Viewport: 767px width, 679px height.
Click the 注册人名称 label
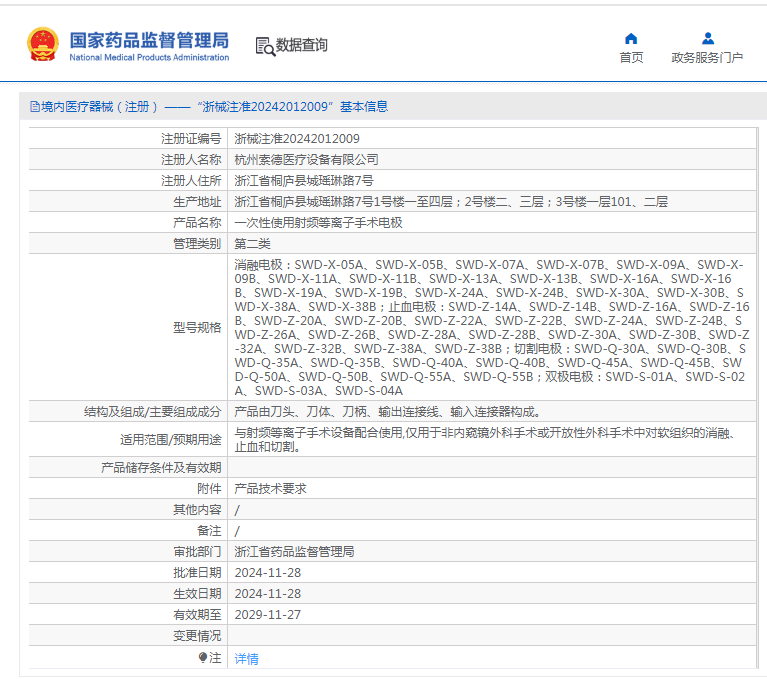(191, 160)
